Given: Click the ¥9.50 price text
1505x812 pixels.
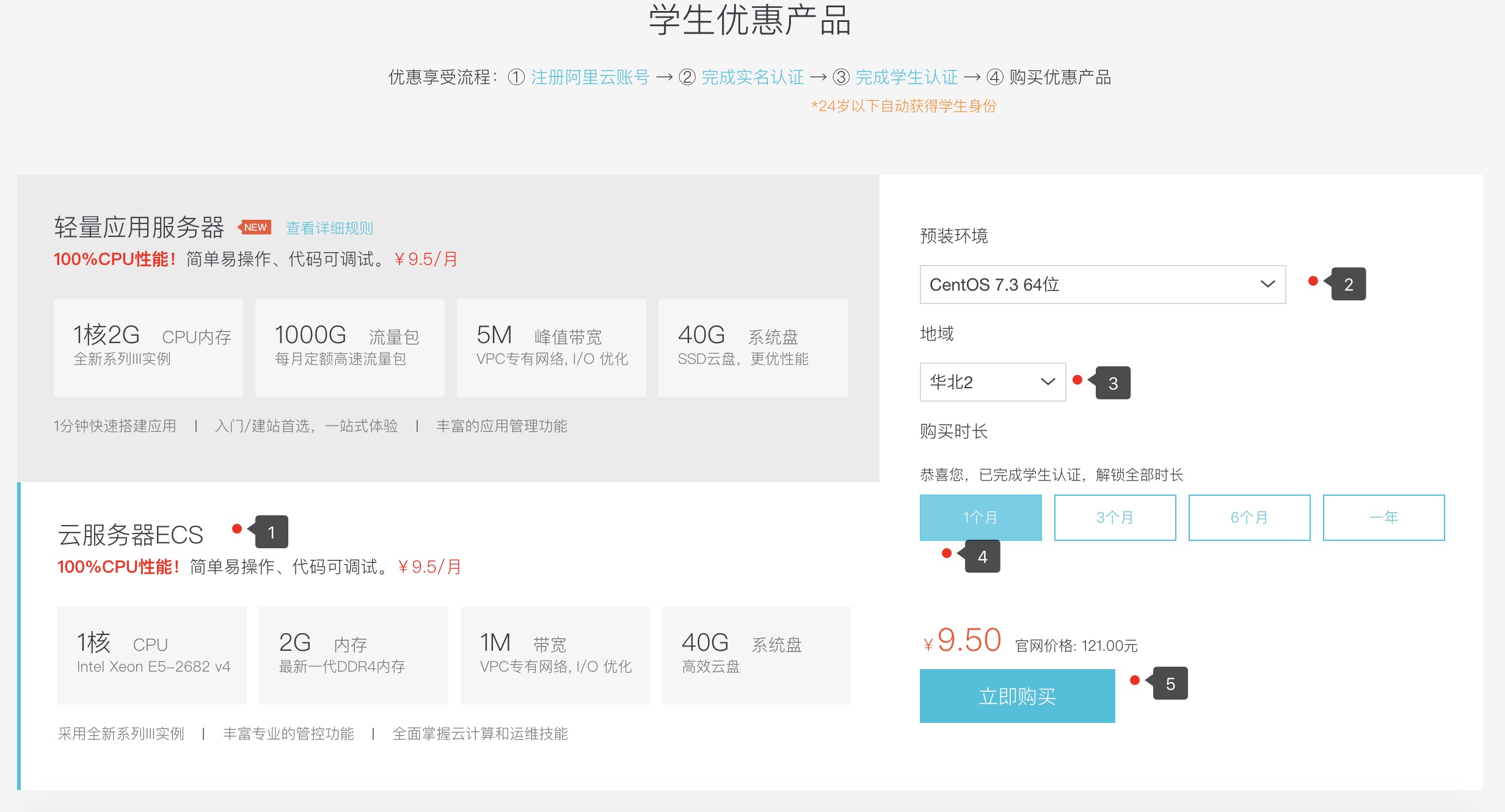Looking at the screenshot, I should (x=962, y=640).
